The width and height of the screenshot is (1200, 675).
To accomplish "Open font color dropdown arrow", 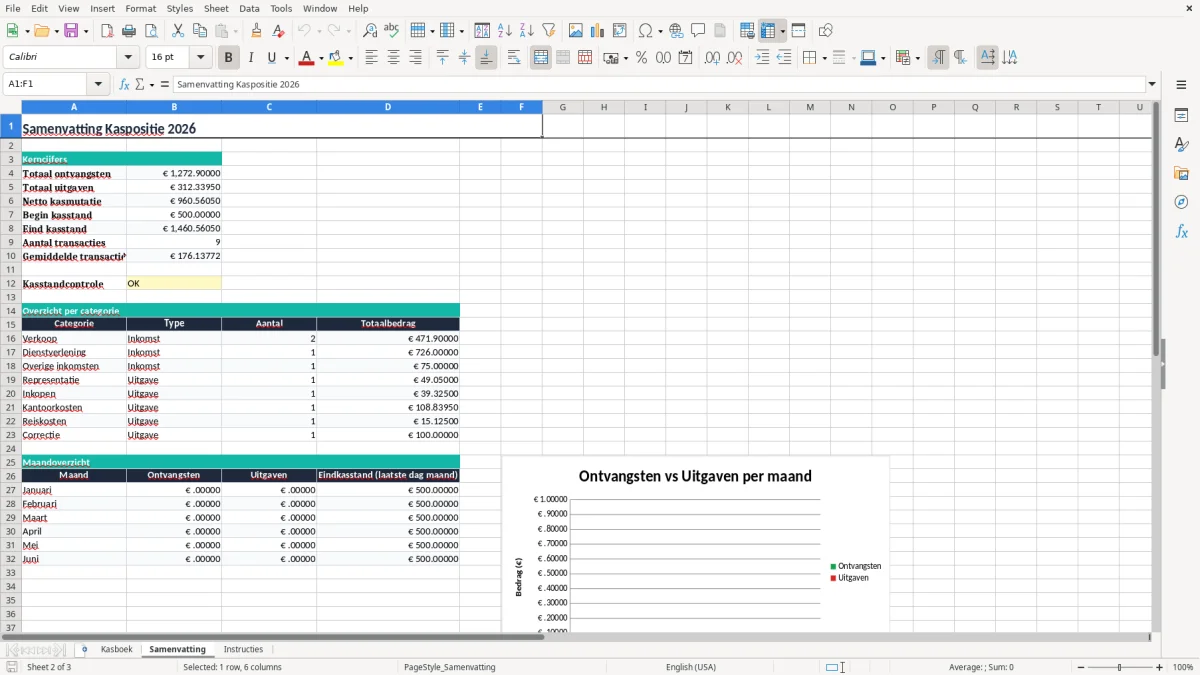I will click(320, 58).
